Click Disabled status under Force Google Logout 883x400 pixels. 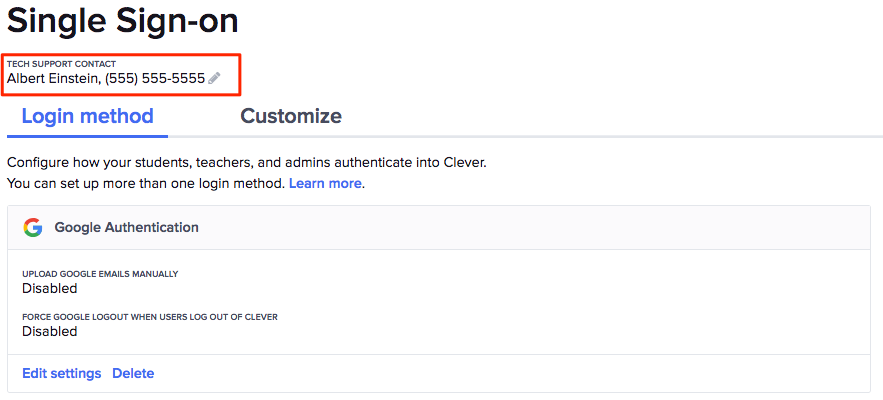(x=50, y=331)
